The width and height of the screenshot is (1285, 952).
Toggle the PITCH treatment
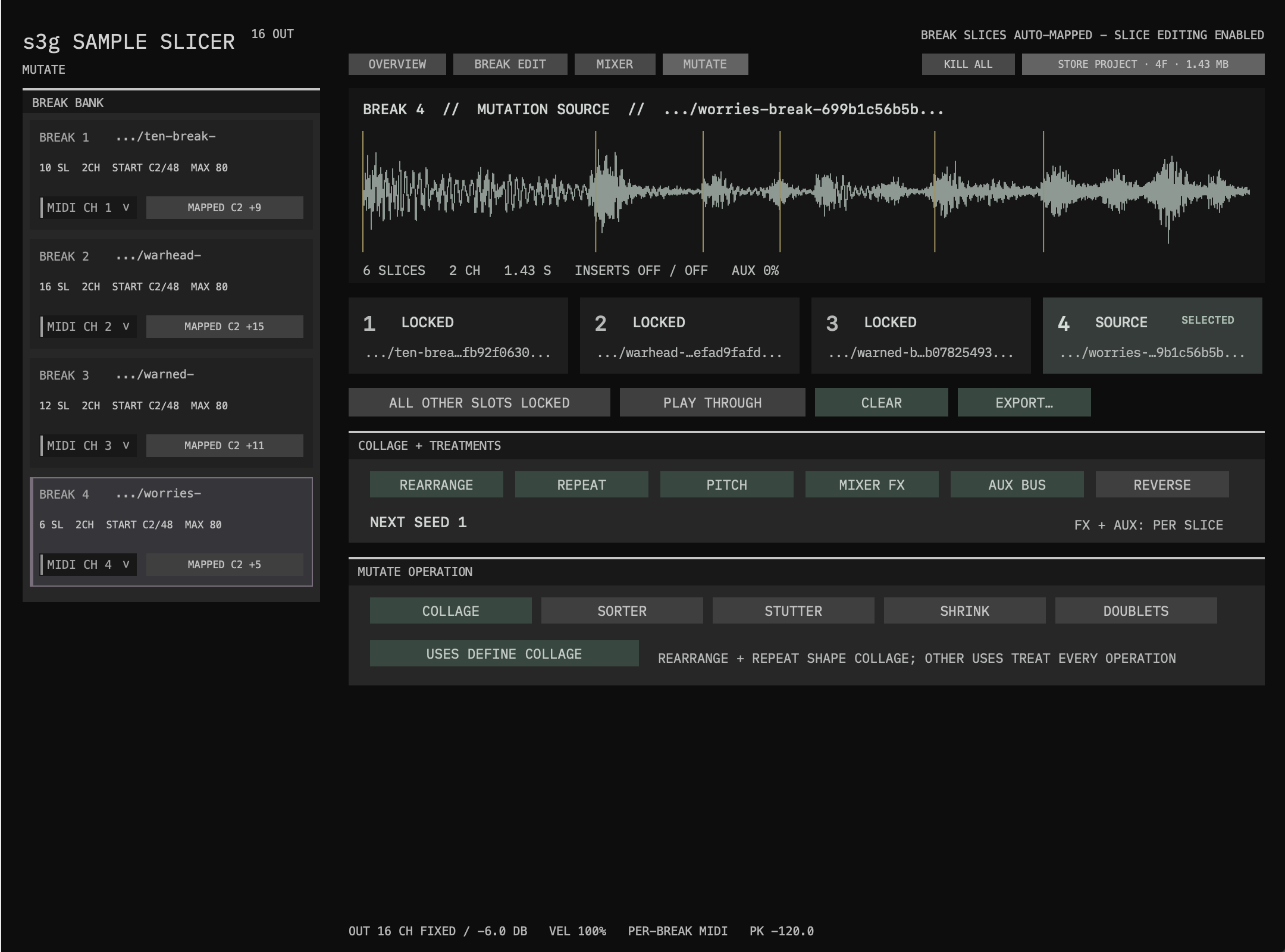click(x=726, y=485)
